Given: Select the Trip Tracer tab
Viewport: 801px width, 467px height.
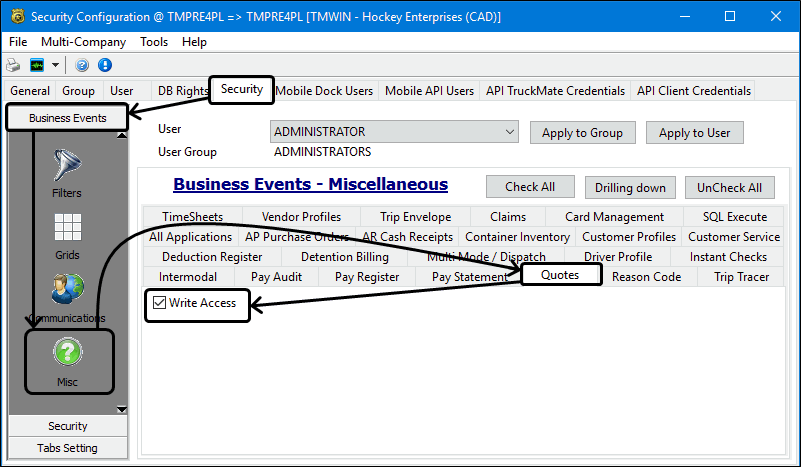Looking at the screenshot, I should [x=741, y=277].
